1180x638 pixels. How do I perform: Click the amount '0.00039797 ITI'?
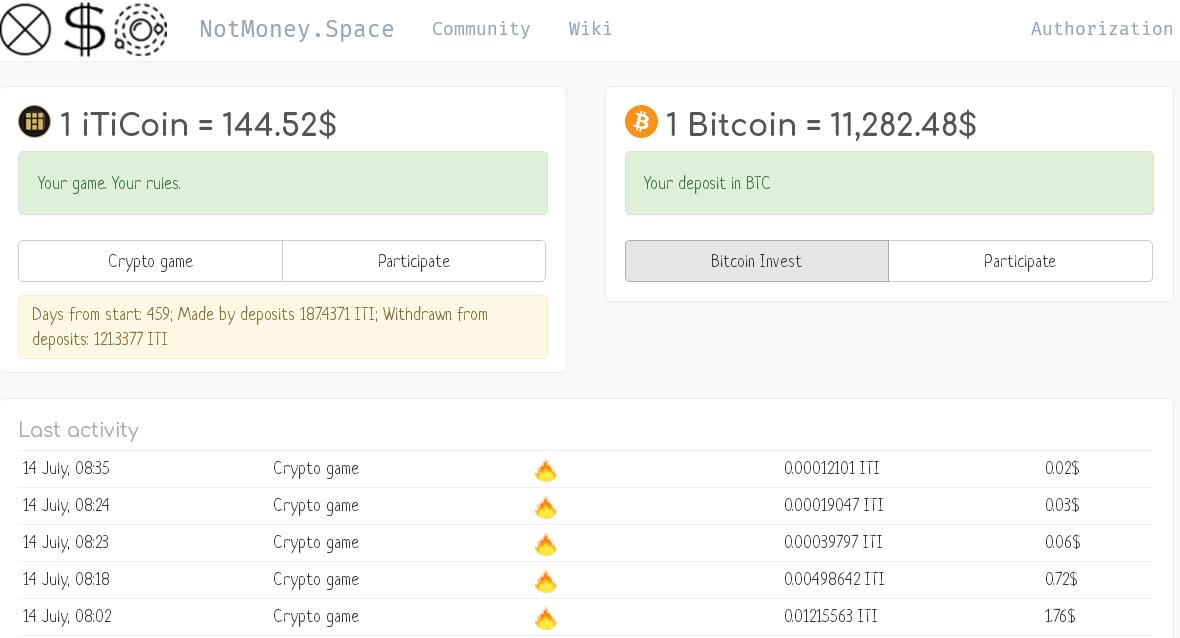tap(833, 542)
